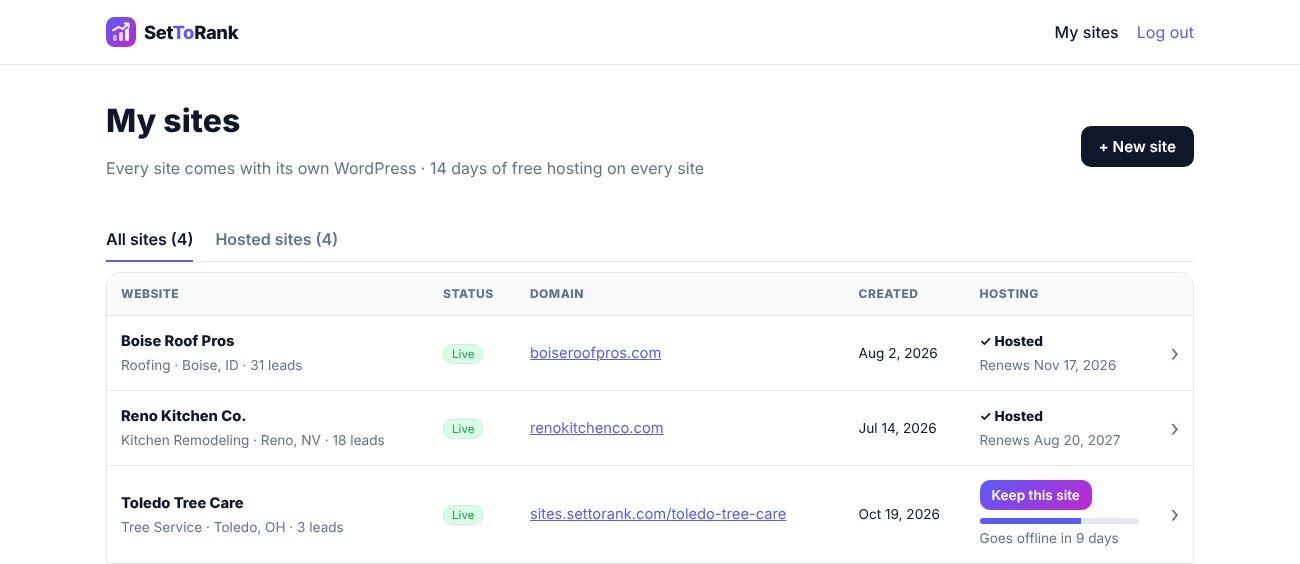The height and width of the screenshot is (564, 1300).
Task: Click the Jul 14, 2026 created date
Action: [x=898, y=428]
